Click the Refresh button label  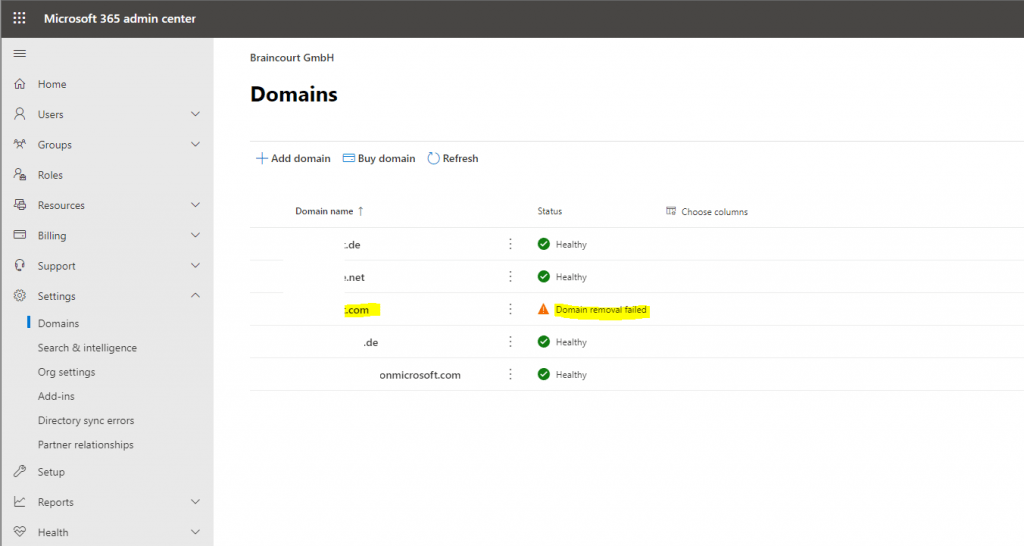[460, 158]
